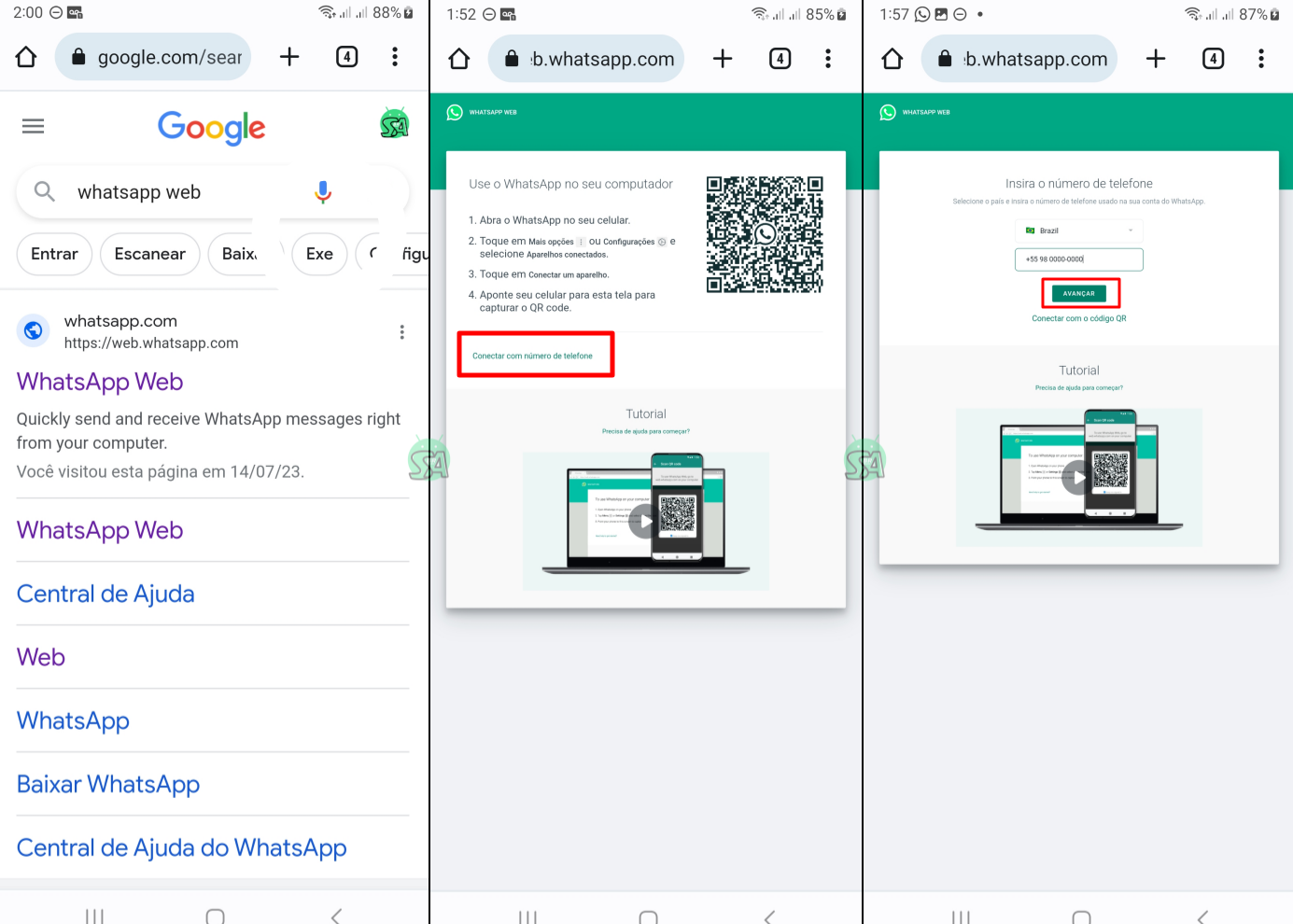Open a new tab in the phone number screen

point(1156,59)
